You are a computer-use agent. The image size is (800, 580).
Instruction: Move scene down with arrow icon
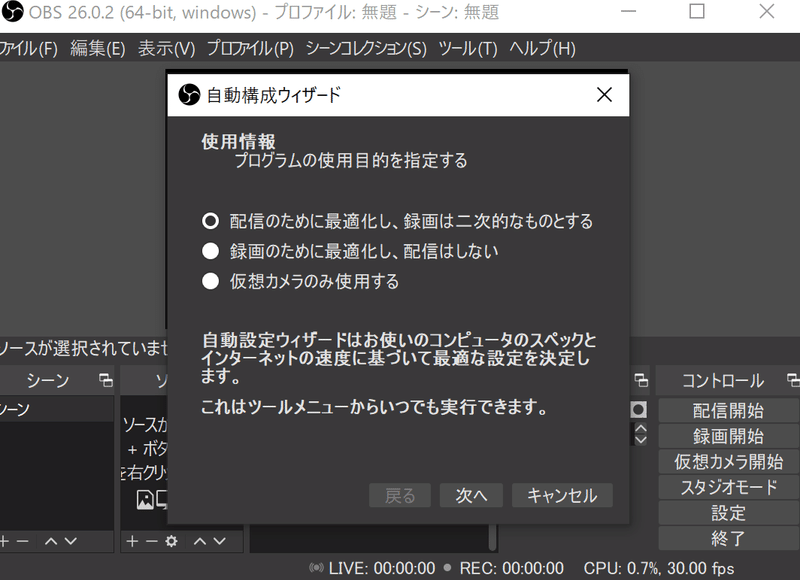tap(70, 541)
